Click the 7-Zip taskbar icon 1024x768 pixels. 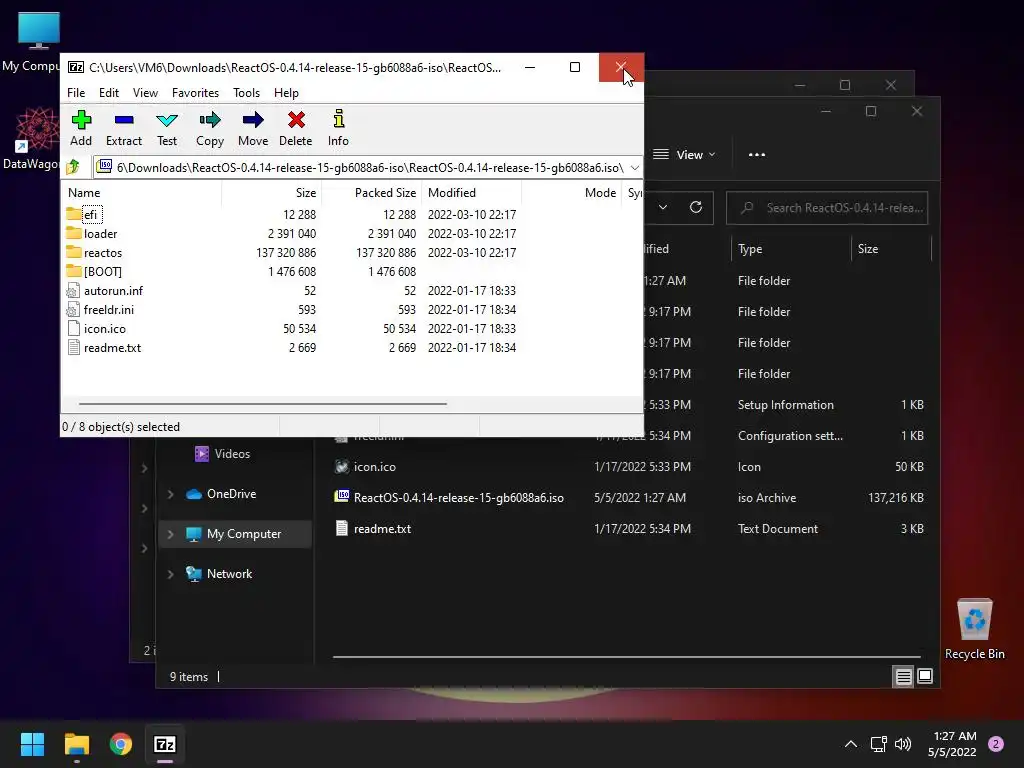165,744
